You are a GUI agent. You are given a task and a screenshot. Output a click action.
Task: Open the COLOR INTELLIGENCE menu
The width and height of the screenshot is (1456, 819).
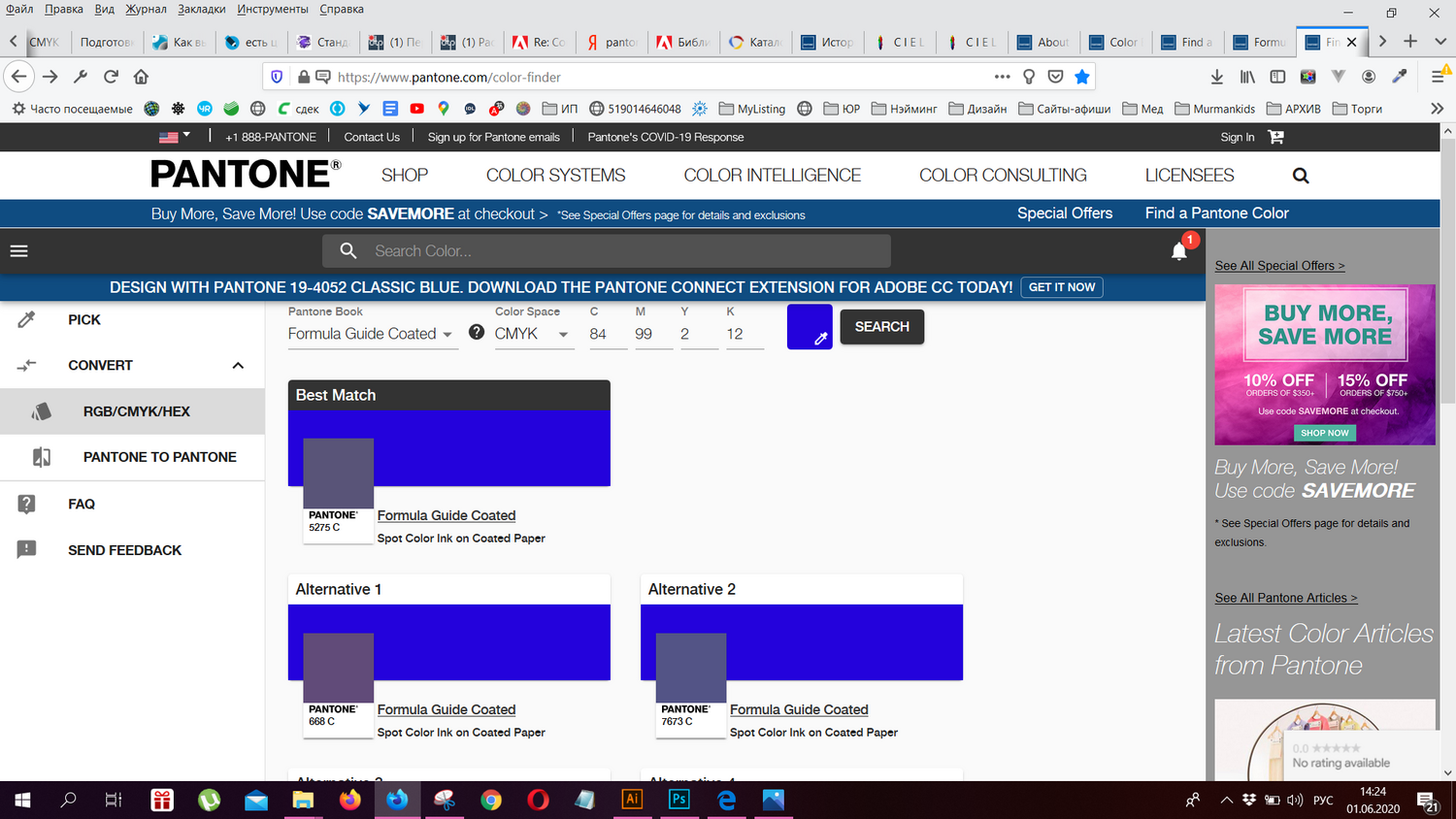click(x=773, y=176)
